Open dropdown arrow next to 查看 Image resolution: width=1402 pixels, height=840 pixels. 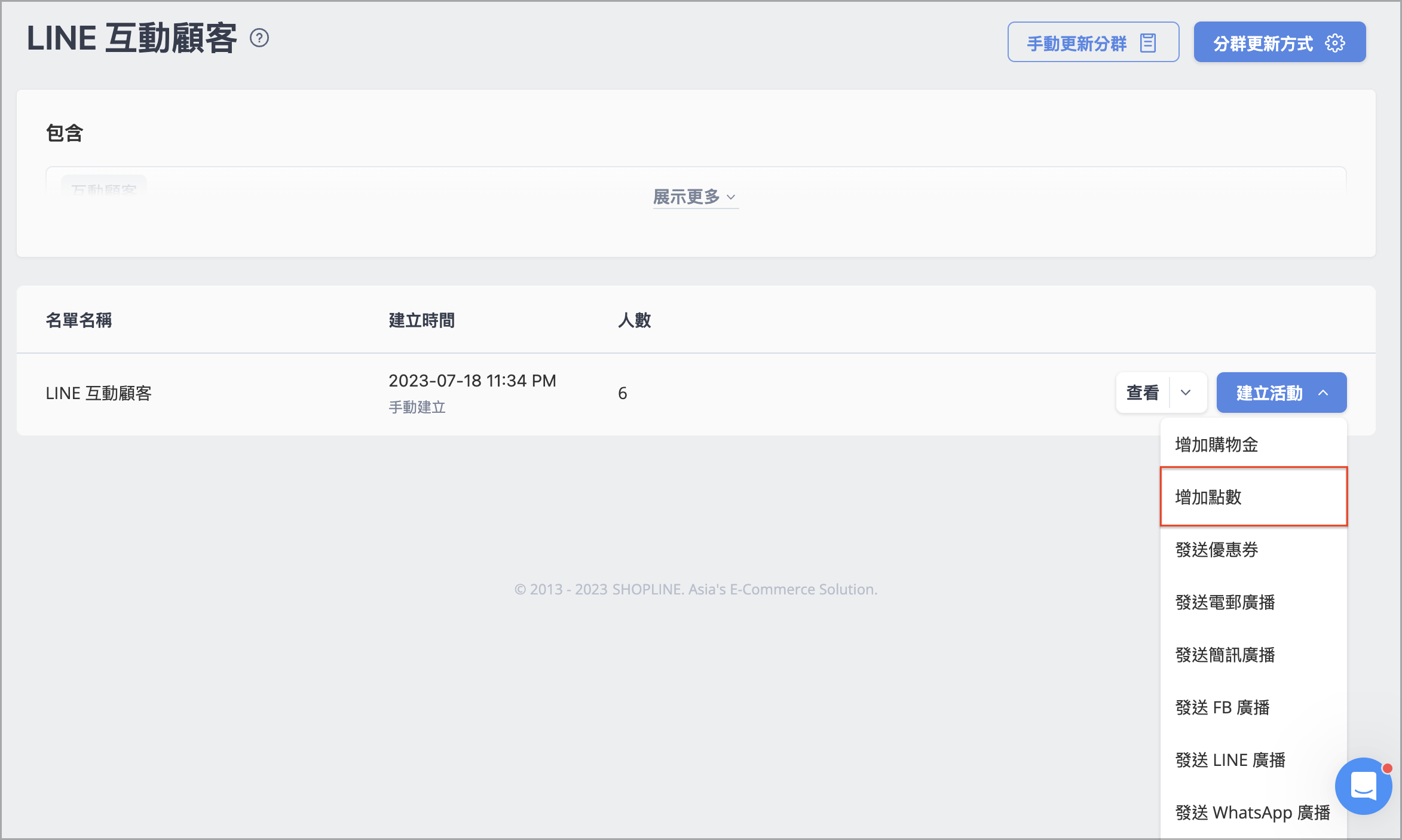pyautogui.click(x=1186, y=393)
